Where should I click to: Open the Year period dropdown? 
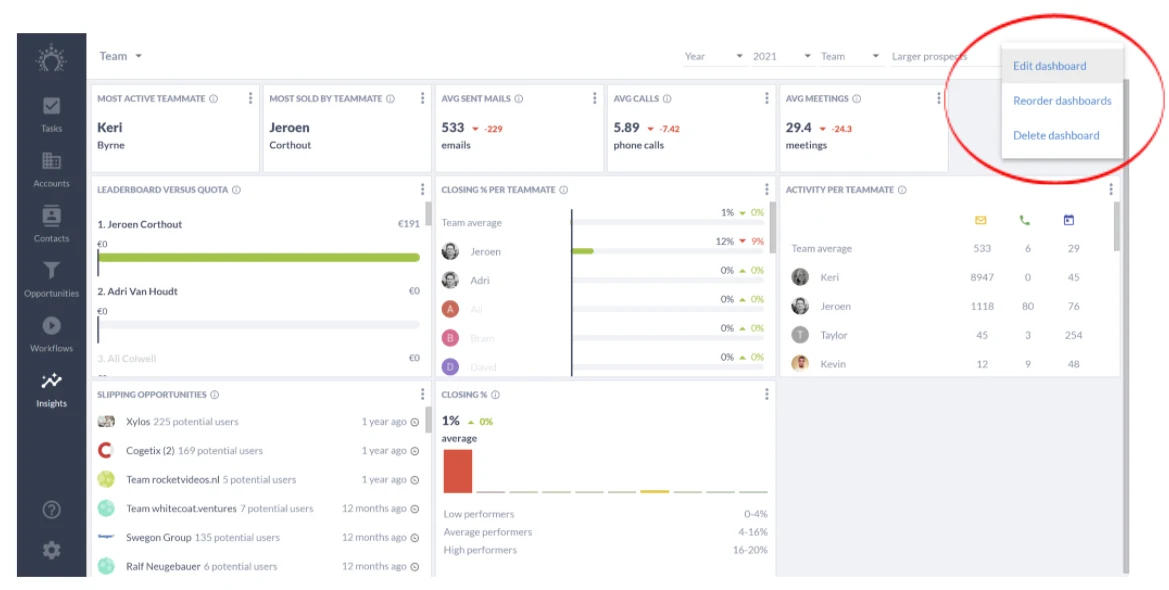pyautogui.click(x=713, y=56)
